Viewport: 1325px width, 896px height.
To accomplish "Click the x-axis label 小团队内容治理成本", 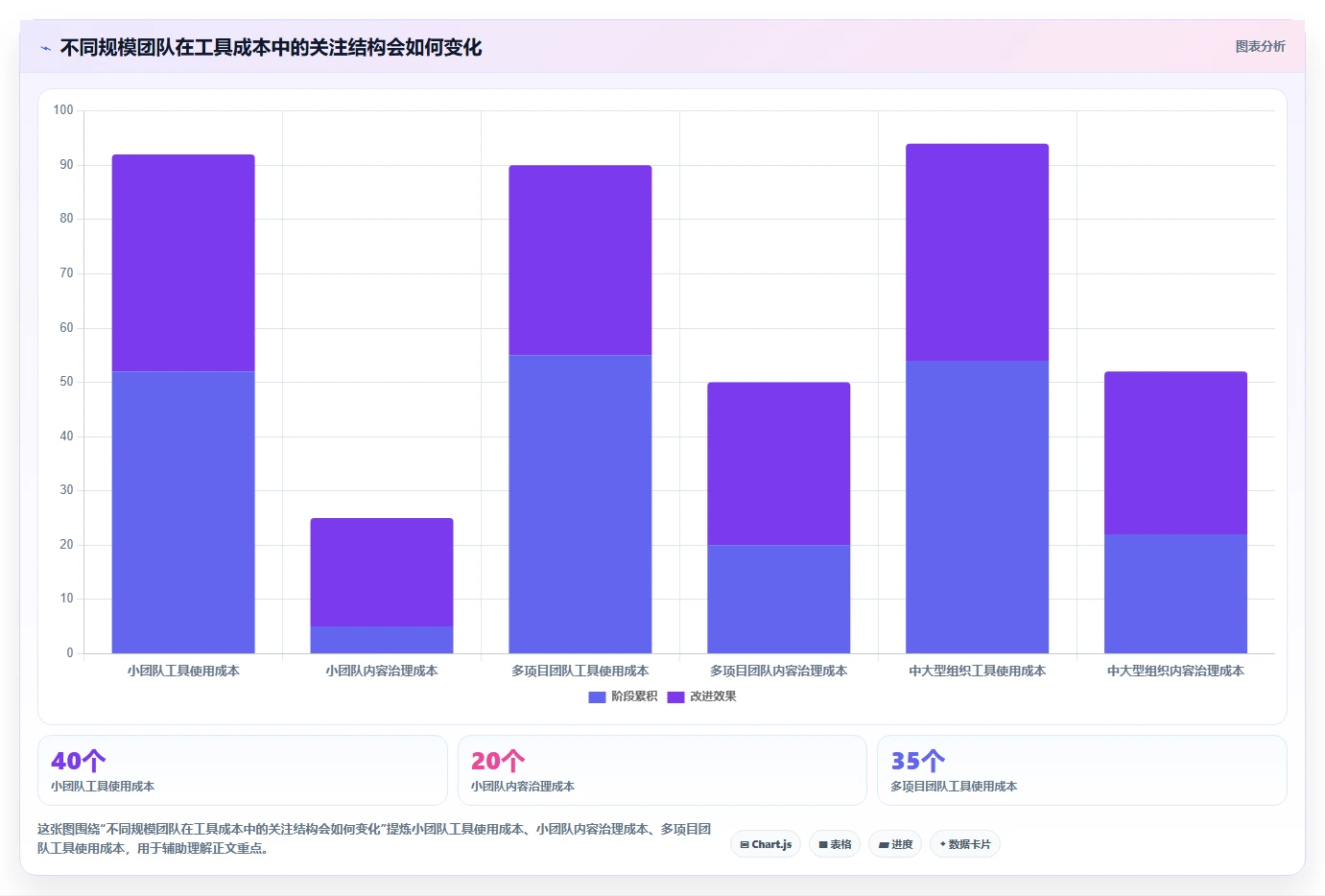I will coord(382,672).
